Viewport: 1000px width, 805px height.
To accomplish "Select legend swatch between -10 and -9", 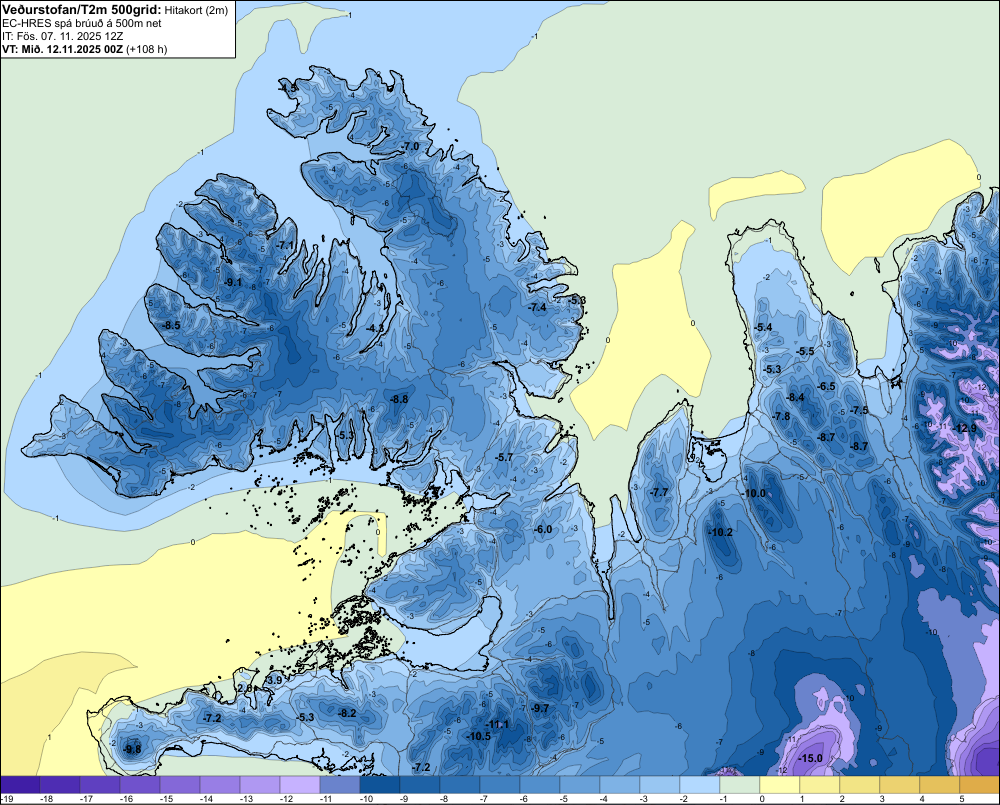I will 379,785.
